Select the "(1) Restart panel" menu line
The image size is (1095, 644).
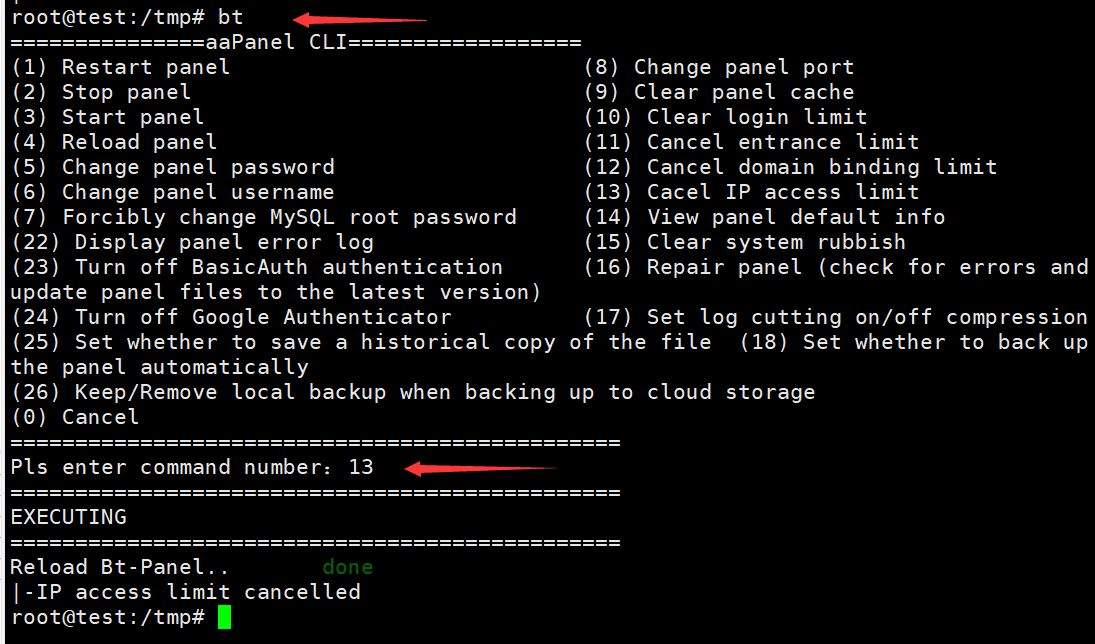120,67
